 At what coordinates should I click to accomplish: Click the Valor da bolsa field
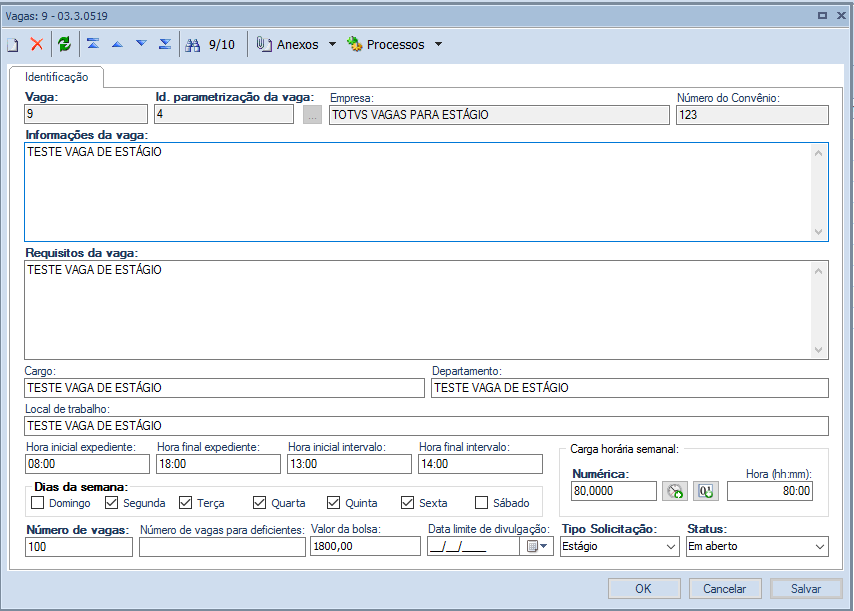[365, 546]
